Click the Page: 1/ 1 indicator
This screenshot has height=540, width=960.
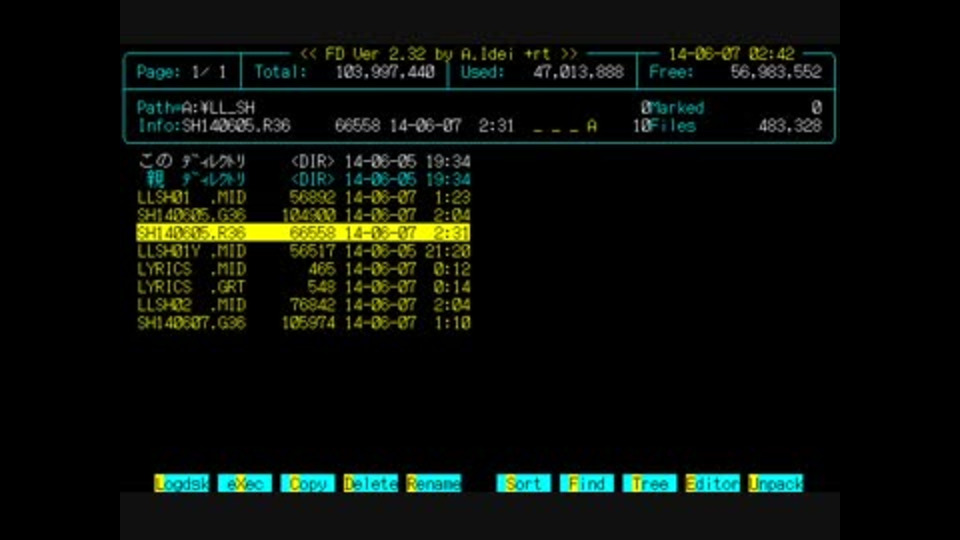coord(182,72)
